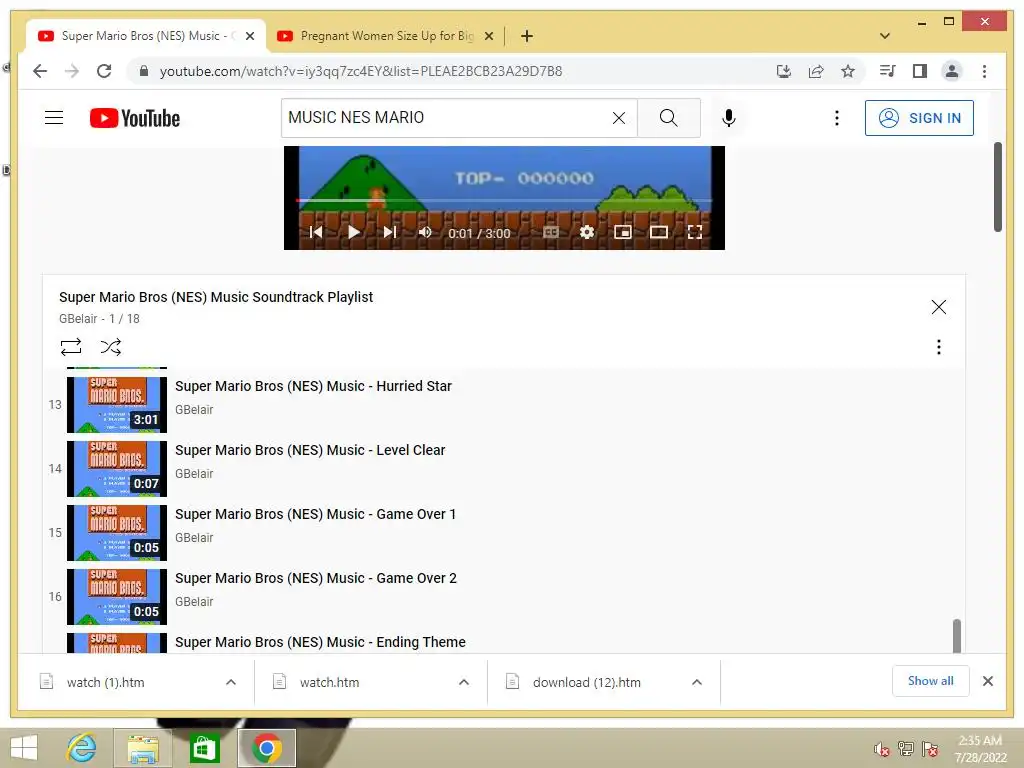Close the Super Mario Bros tab
The image size is (1024, 768).
249,36
